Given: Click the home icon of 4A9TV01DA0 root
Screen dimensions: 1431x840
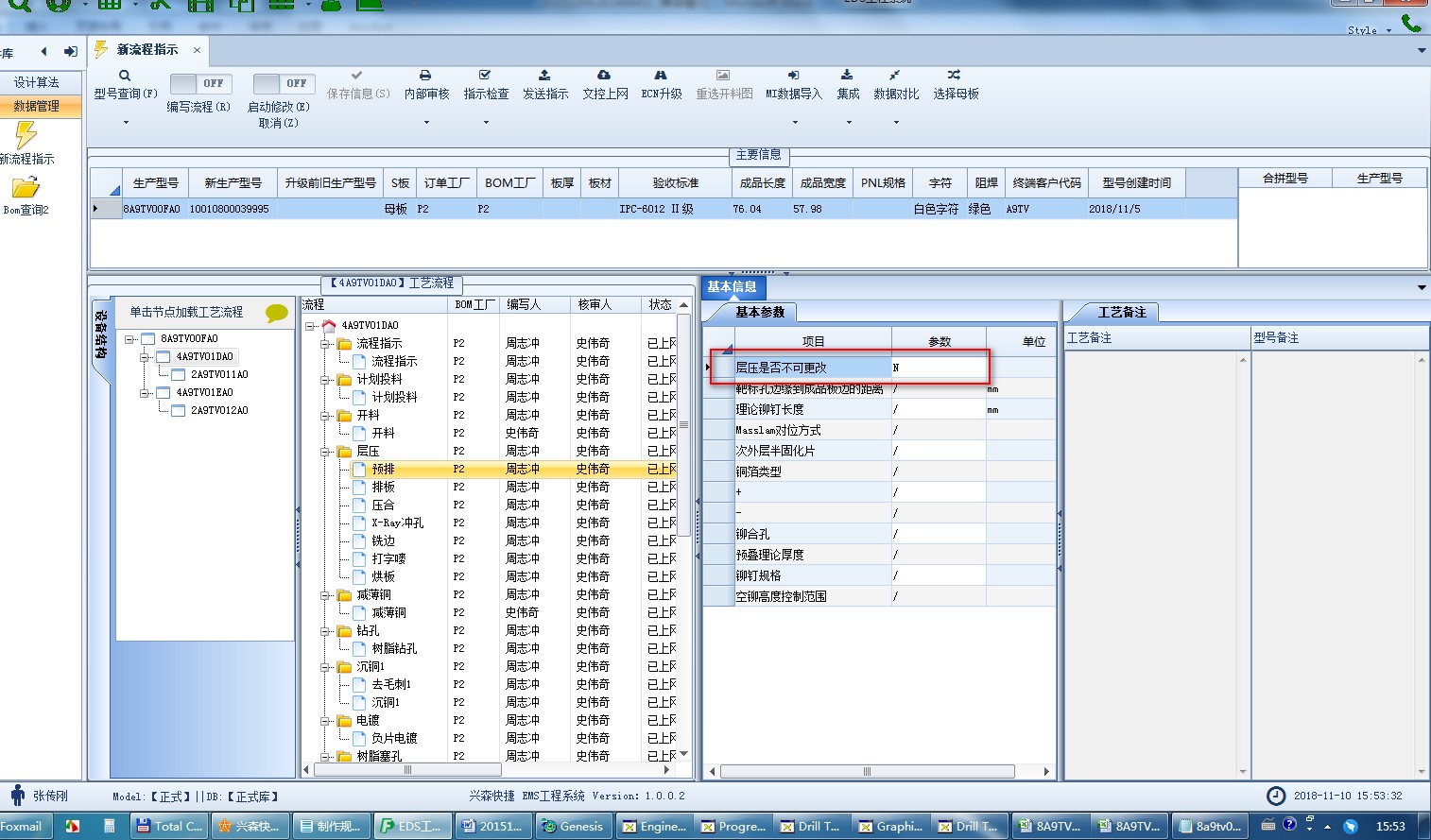Looking at the screenshot, I should click(x=329, y=325).
